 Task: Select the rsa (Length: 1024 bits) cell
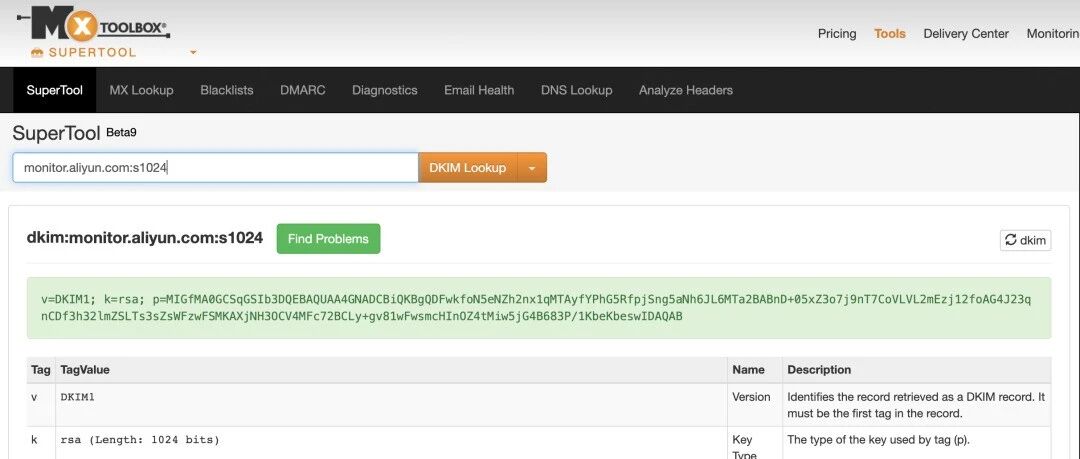[391, 442]
